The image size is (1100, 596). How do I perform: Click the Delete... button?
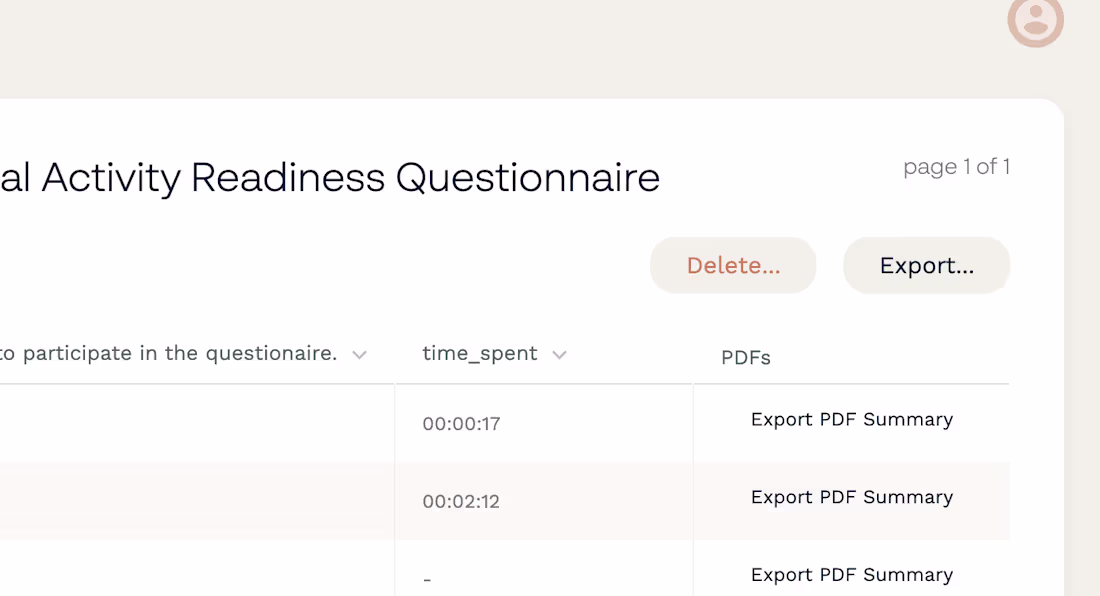732,265
